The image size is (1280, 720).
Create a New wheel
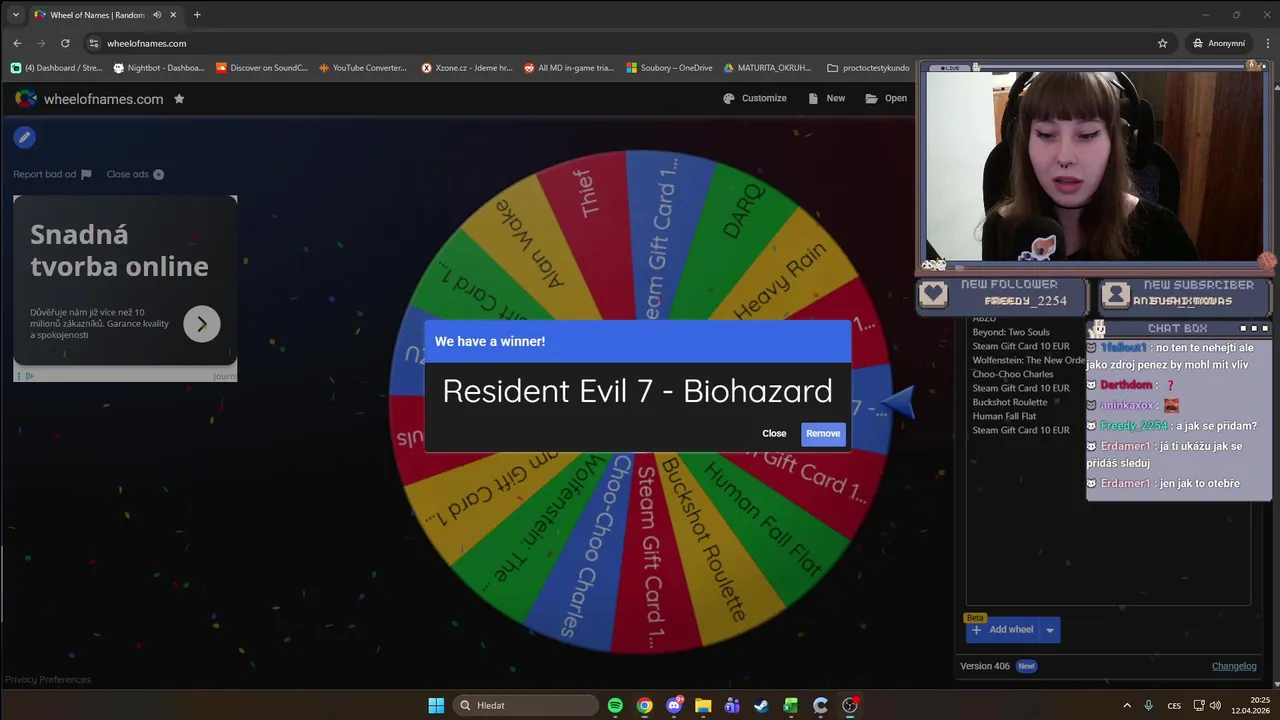[827, 98]
